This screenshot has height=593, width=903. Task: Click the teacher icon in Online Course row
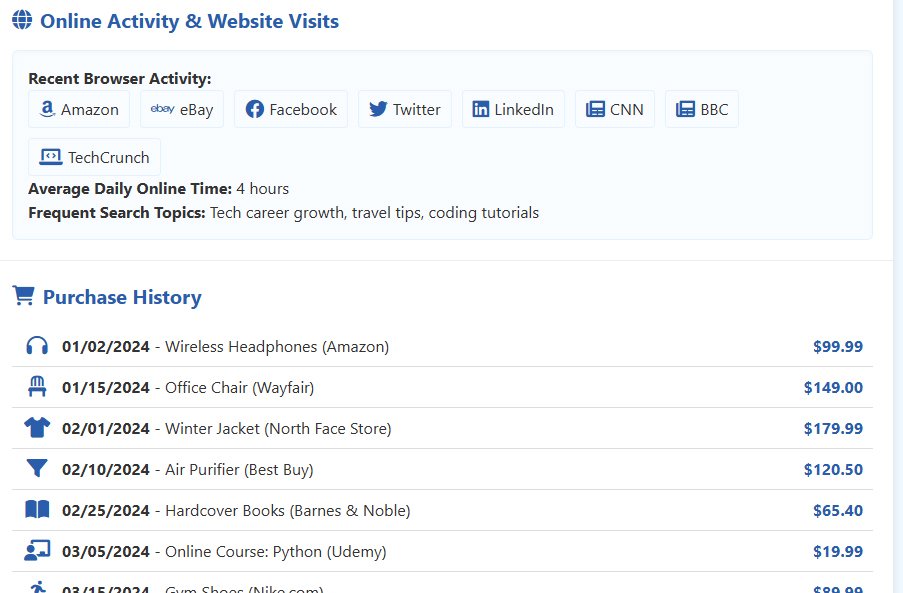coord(37,550)
